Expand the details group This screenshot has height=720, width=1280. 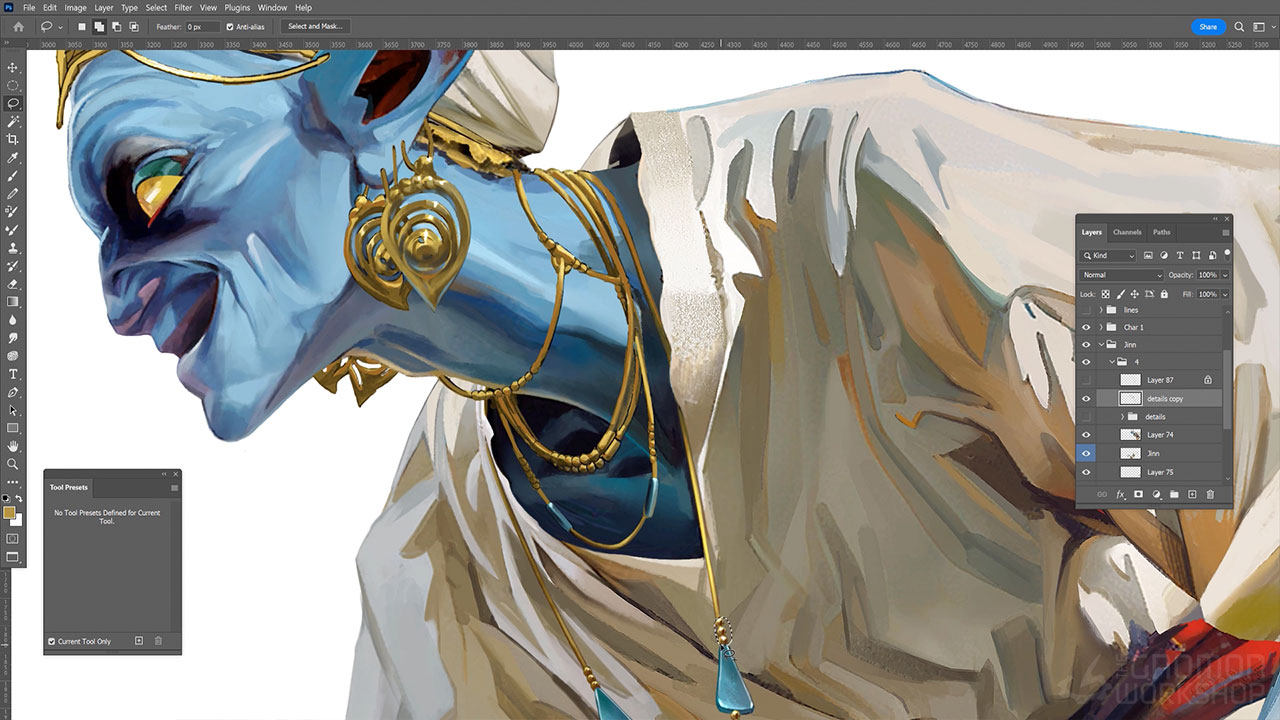(x=1122, y=416)
